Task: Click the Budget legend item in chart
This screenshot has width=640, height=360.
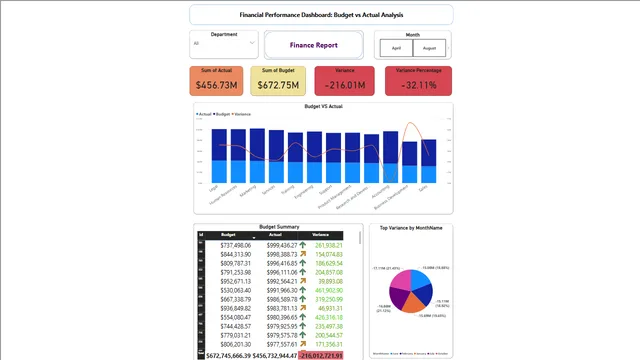Action: [x=222, y=114]
